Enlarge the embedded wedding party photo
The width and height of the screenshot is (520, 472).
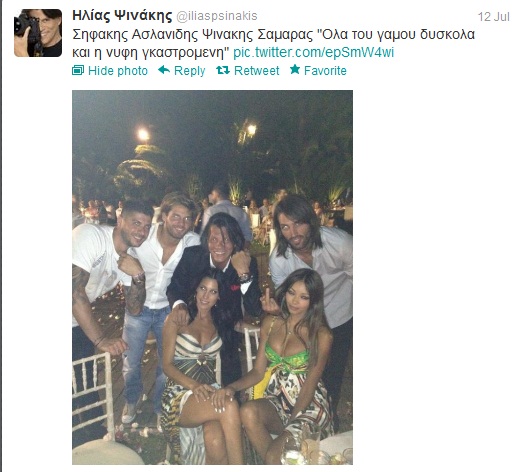(212, 277)
